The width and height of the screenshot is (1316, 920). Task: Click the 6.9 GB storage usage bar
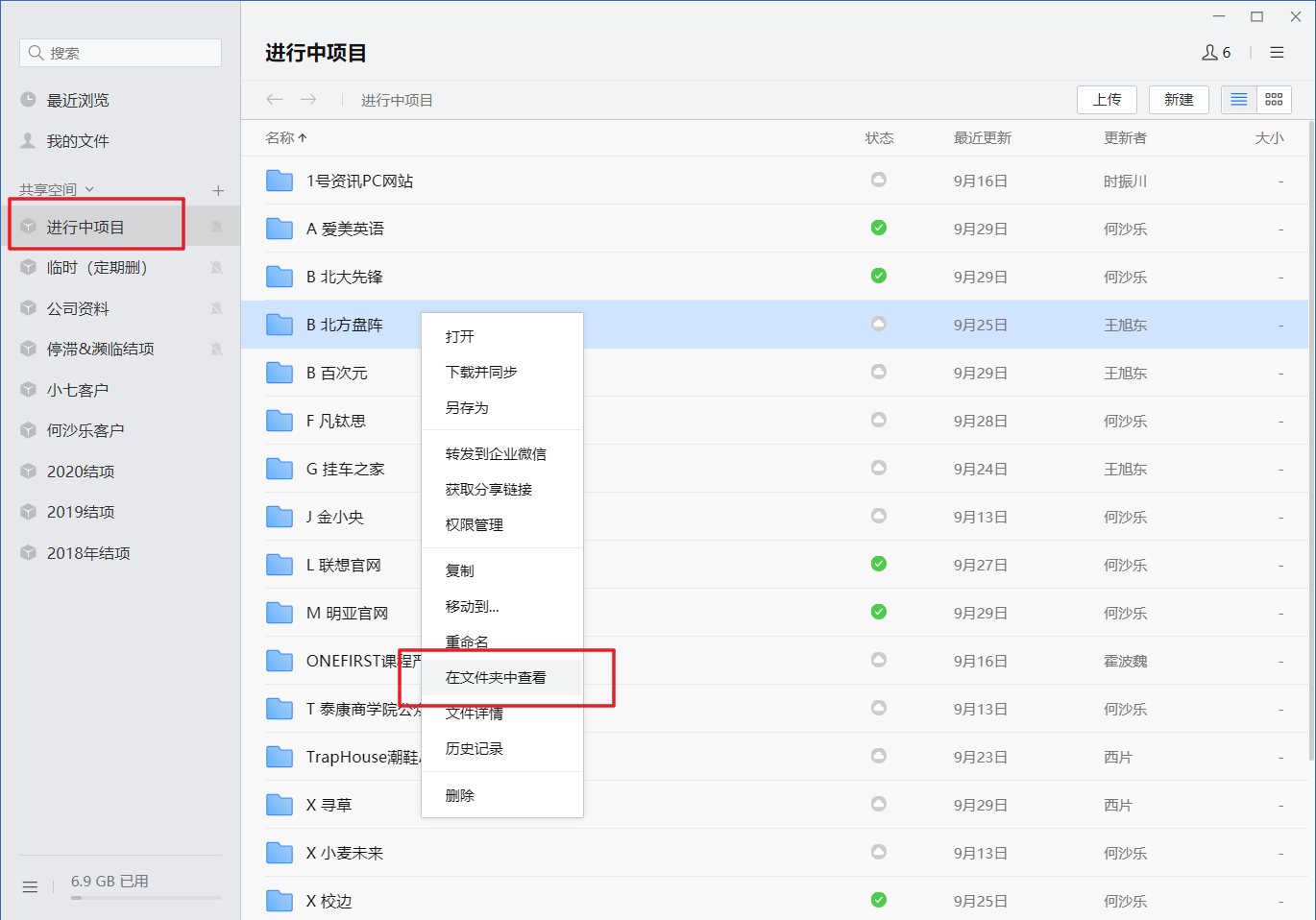tap(146, 898)
